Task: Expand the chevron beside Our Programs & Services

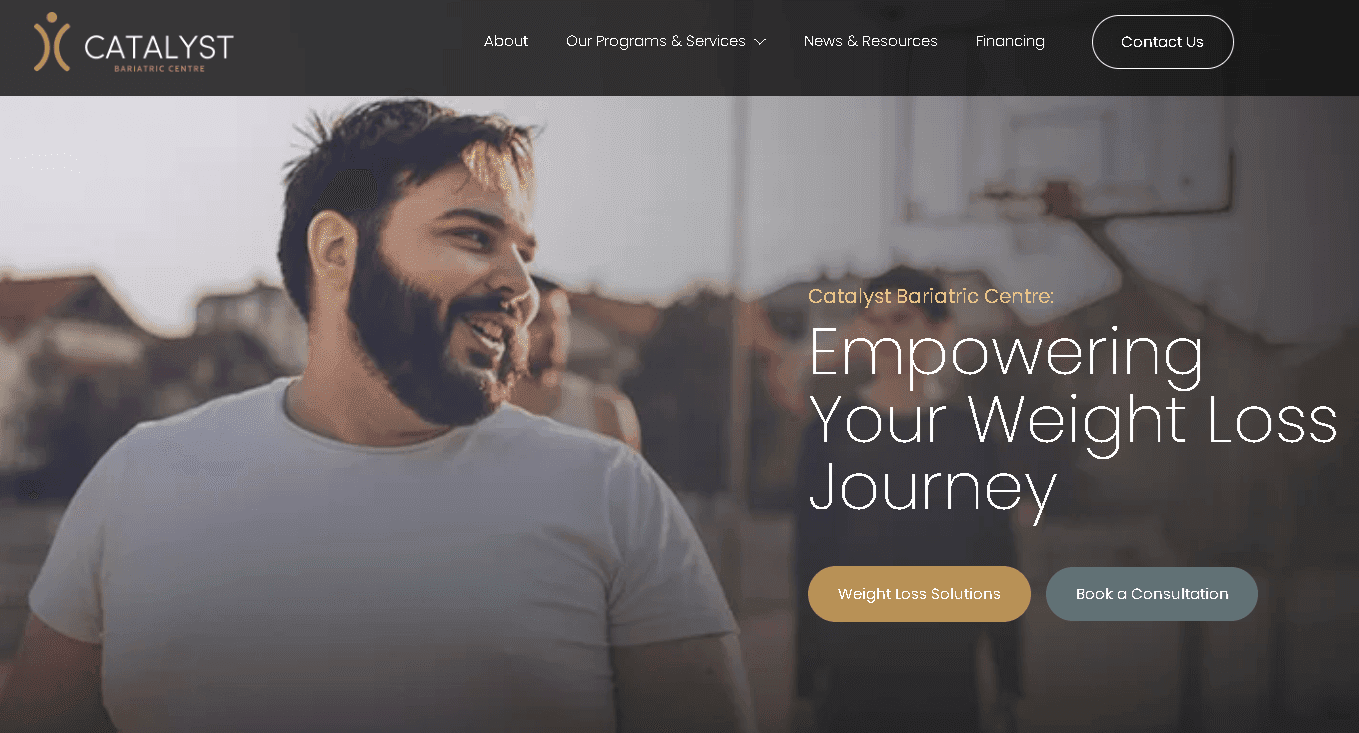Action: tap(760, 42)
